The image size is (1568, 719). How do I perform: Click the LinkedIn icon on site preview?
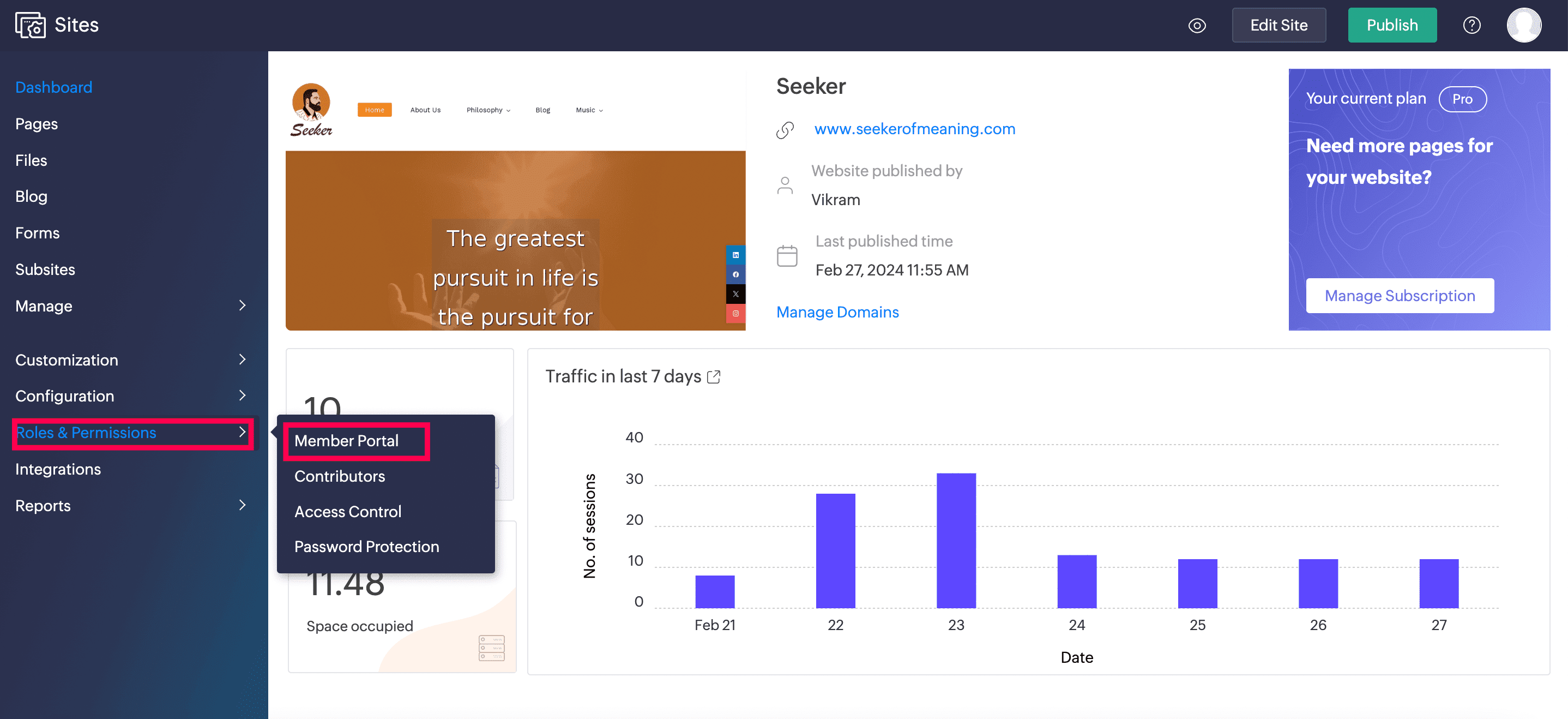pos(735,255)
